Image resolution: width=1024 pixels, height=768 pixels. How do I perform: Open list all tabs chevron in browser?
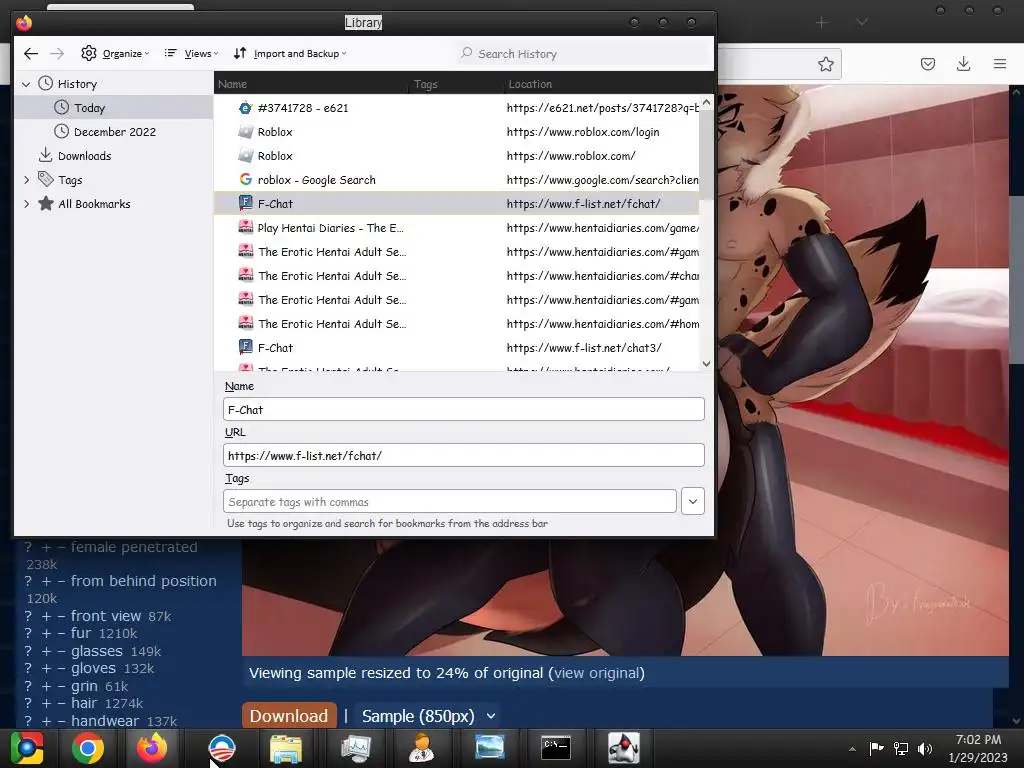861,23
